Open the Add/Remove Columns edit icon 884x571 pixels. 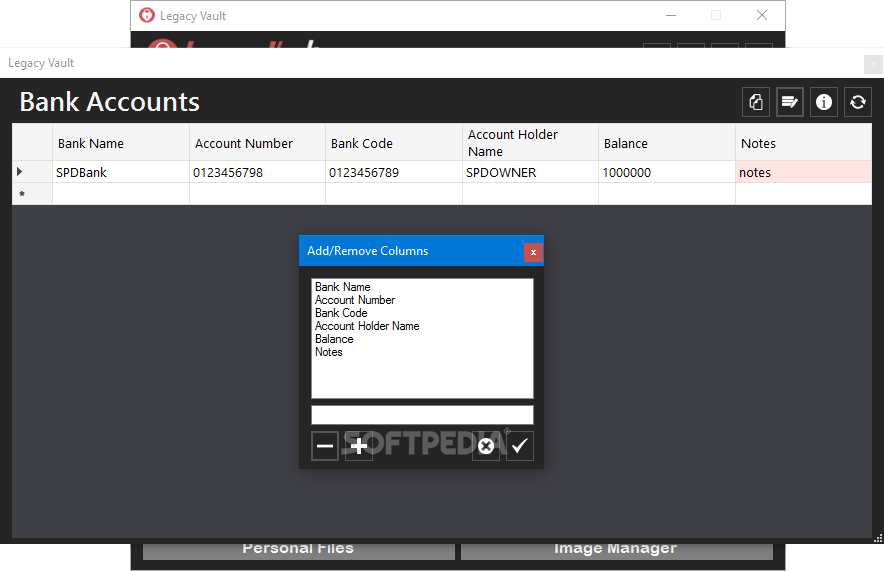pos(789,102)
